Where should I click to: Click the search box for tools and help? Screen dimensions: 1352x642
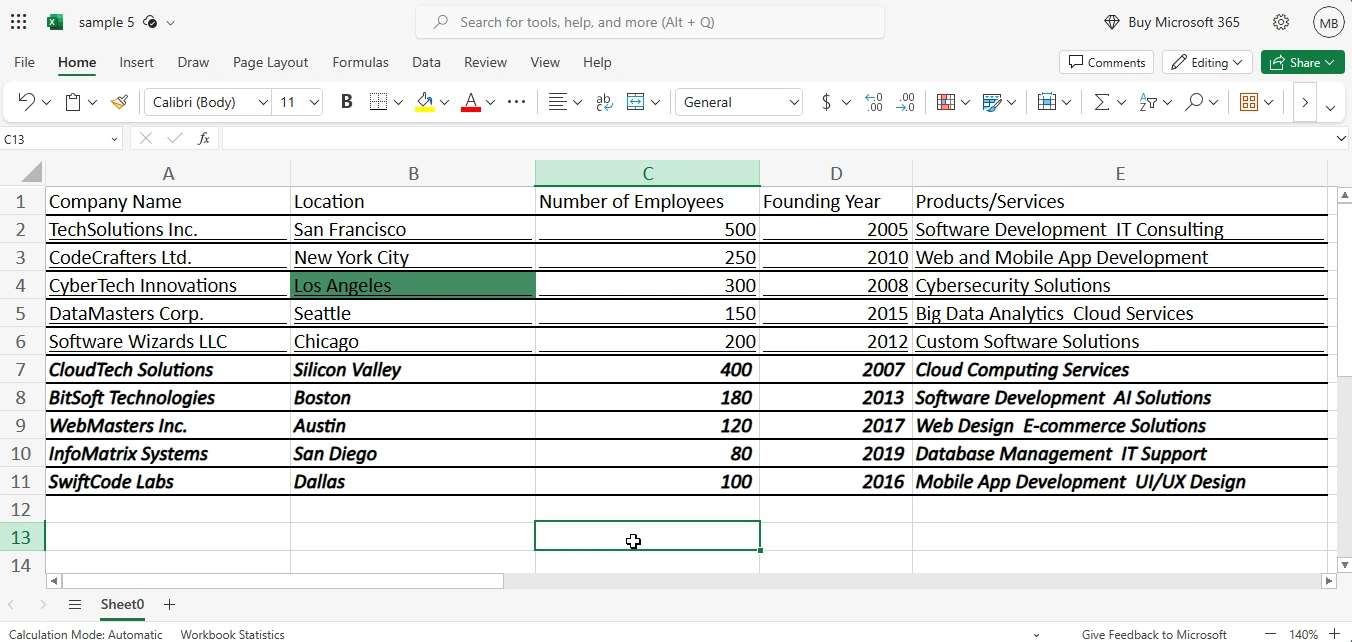tap(650, 22)
